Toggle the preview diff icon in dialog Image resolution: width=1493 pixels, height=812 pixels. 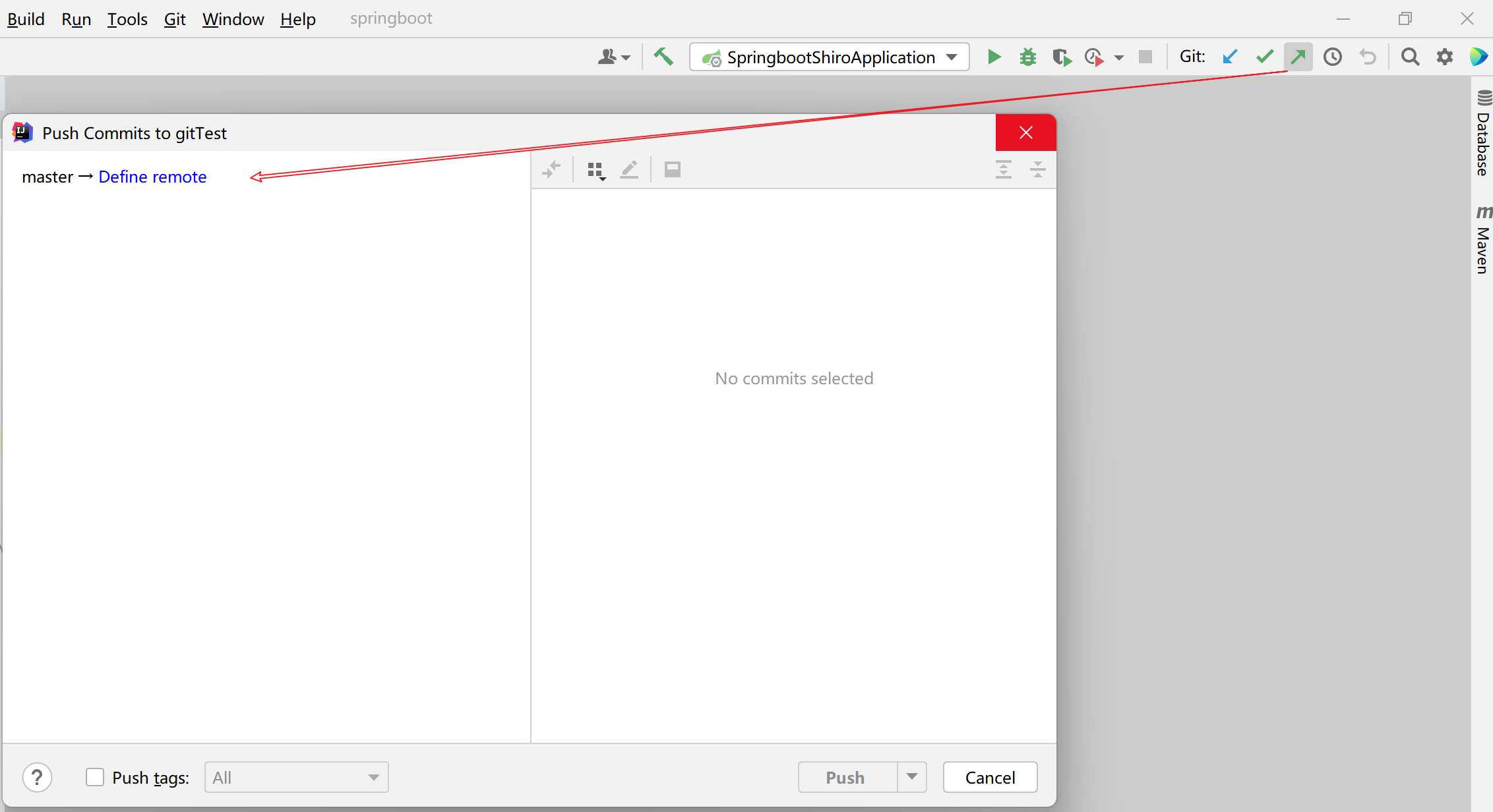pyautogui.click(x=672, y=170)
